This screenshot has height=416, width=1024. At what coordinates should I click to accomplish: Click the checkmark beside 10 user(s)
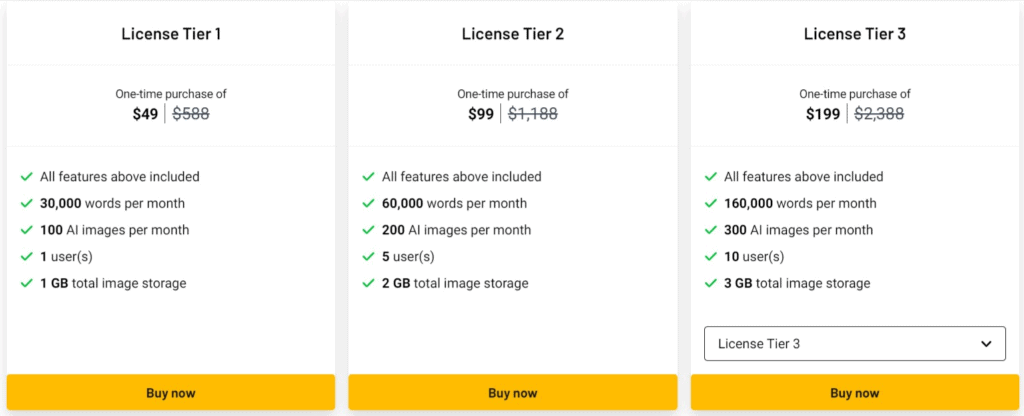[x=711, y=257]
